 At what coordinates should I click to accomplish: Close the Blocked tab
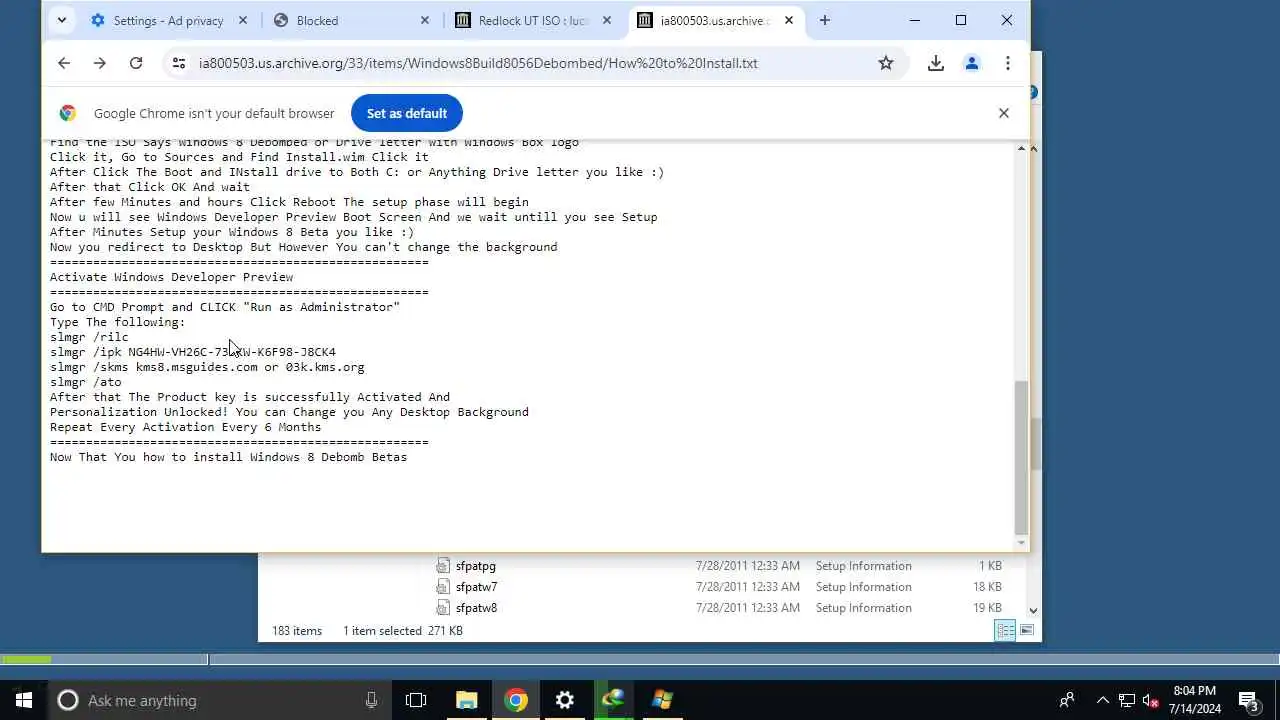[x=425, y=20]
